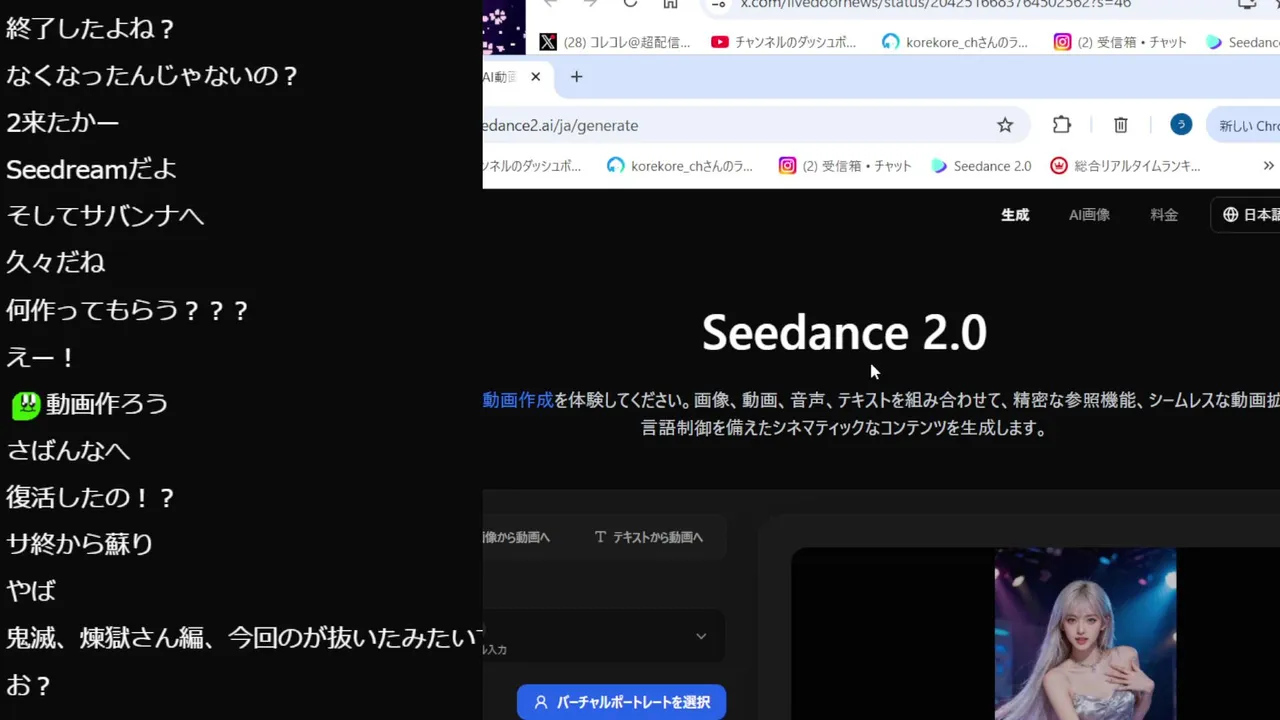
Task: Expand the model dropdown chevron
Action: tap(701, 636)
